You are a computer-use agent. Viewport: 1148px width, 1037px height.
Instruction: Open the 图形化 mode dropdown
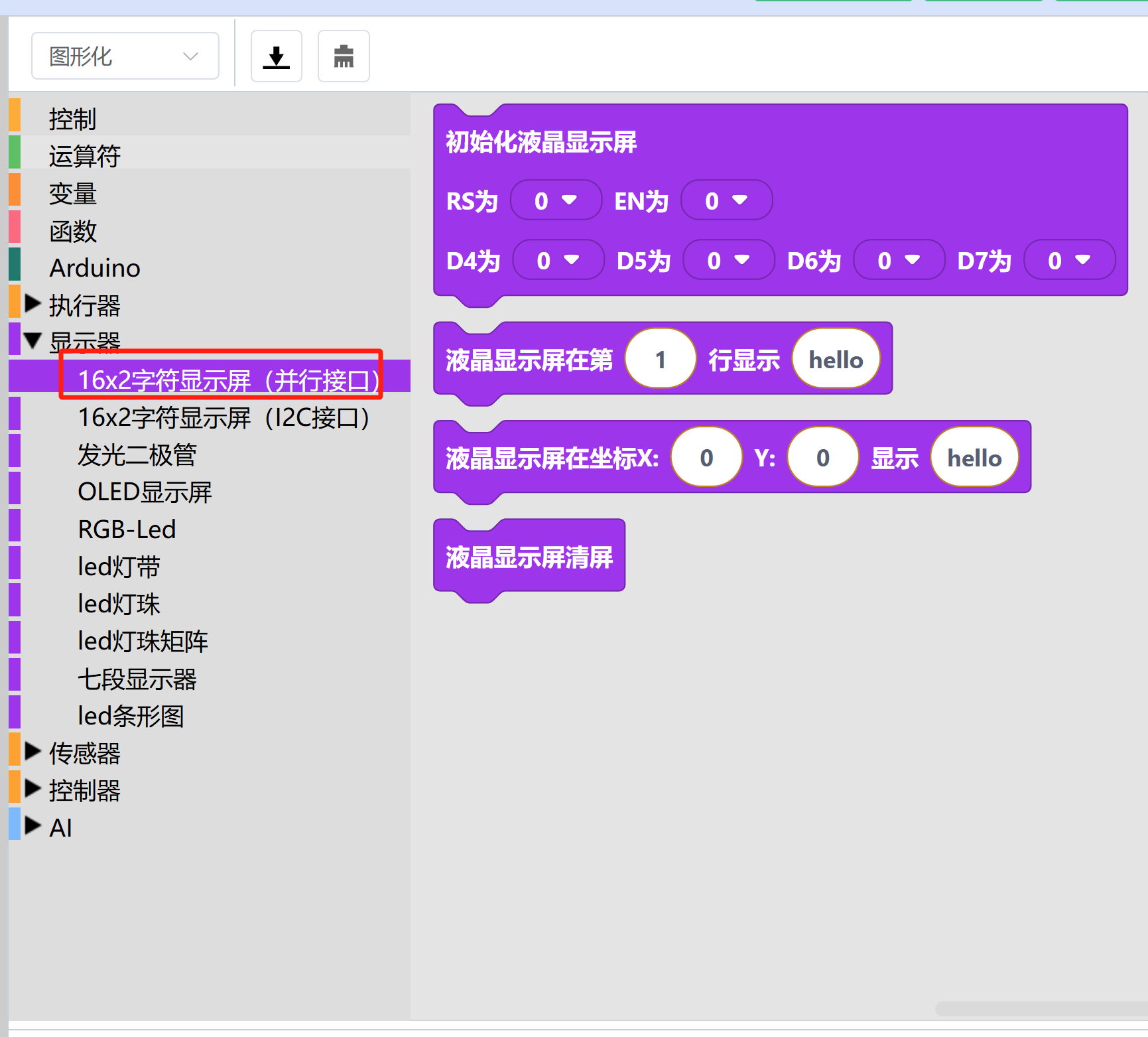click(x=125, y=56)
